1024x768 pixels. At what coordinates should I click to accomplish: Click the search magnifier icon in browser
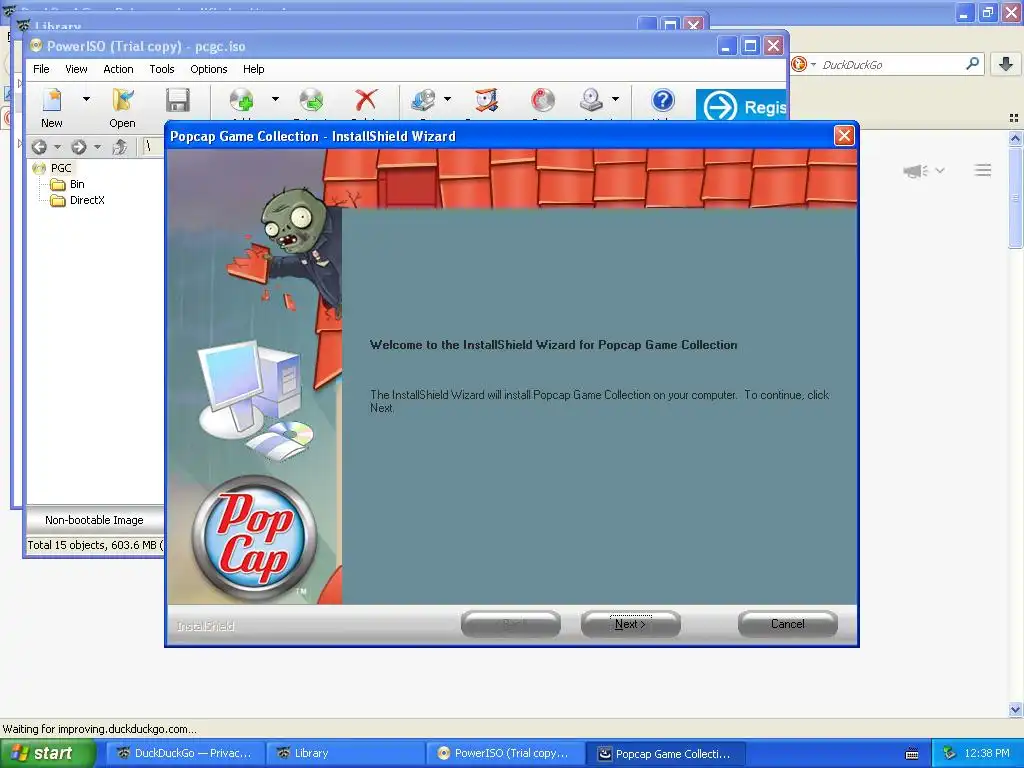972,64
